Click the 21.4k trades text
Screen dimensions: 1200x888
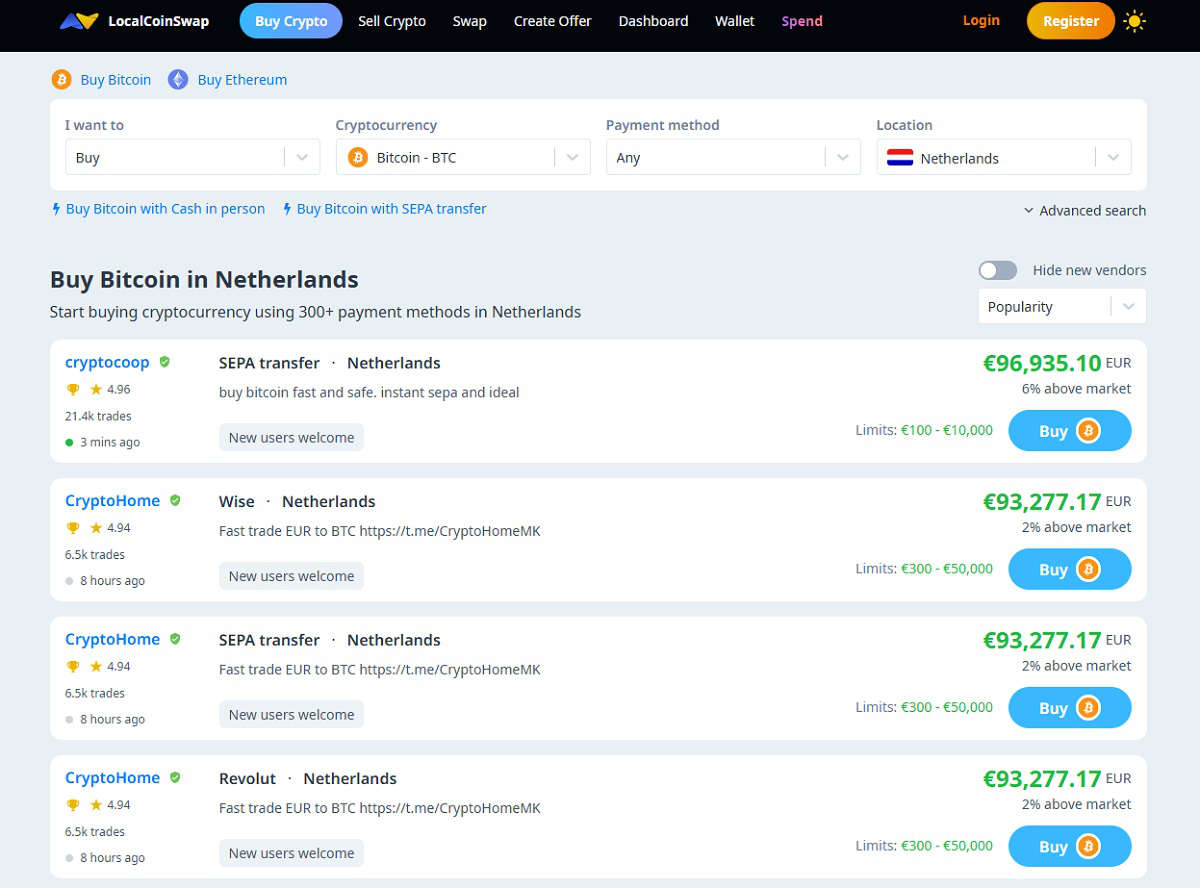pyautogui.click(x=98, y=416)
